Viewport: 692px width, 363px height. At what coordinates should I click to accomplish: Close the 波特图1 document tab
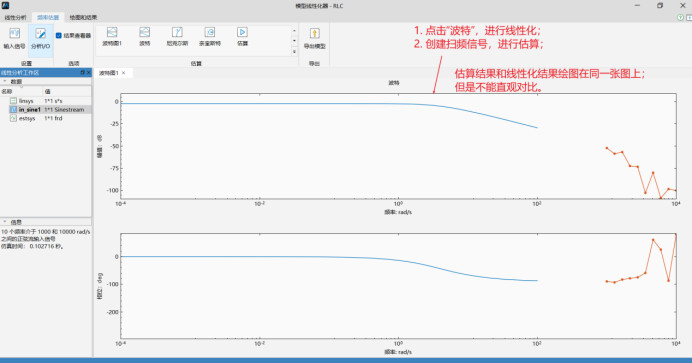(124, 73)
